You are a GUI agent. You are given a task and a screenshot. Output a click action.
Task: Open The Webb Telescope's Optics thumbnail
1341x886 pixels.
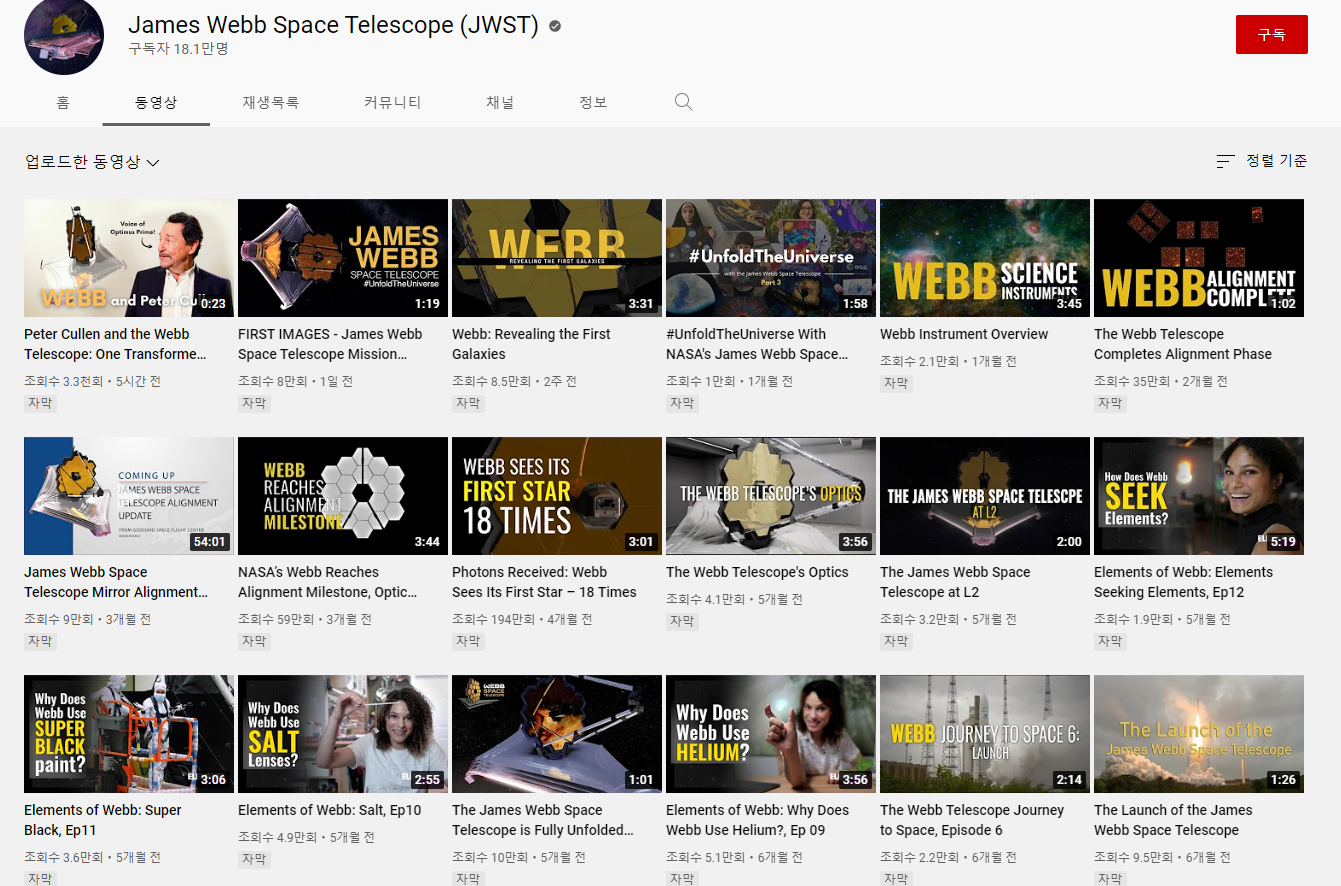pos(771,496)
